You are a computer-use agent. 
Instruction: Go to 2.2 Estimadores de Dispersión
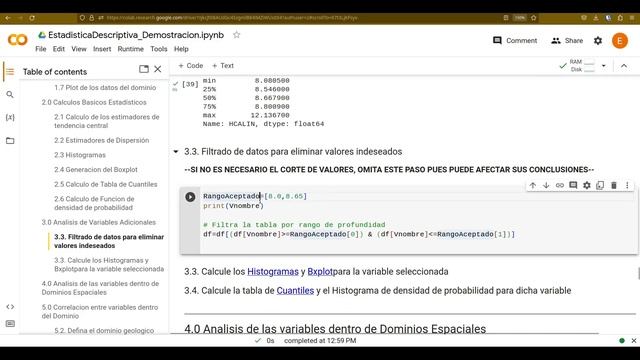pyautogui.click(x=102, y=140)
